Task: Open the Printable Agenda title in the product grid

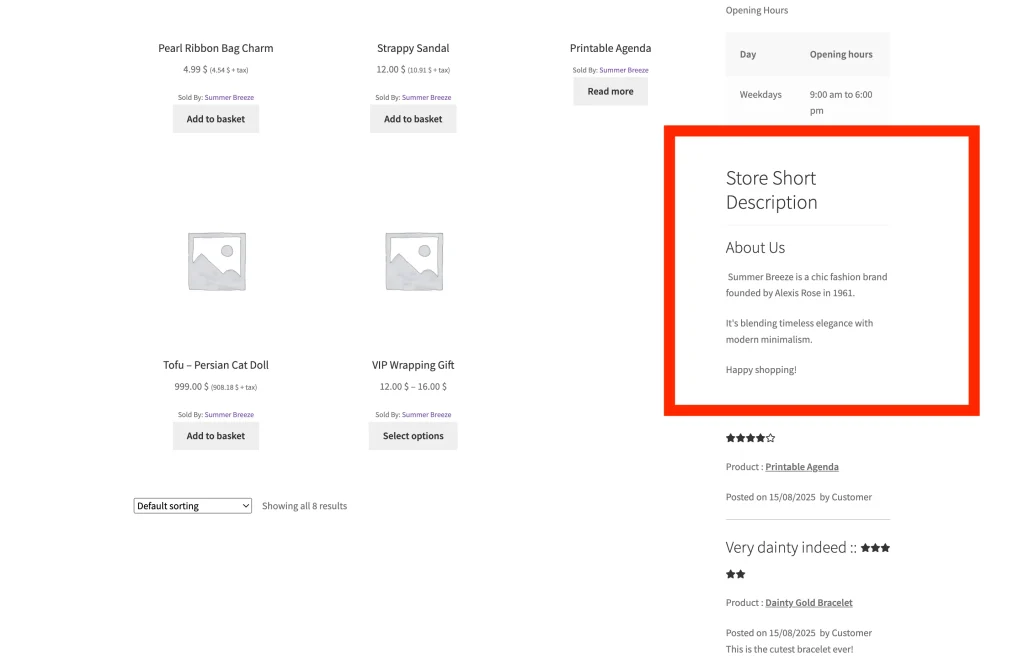Action: click(x=610, y=48)
